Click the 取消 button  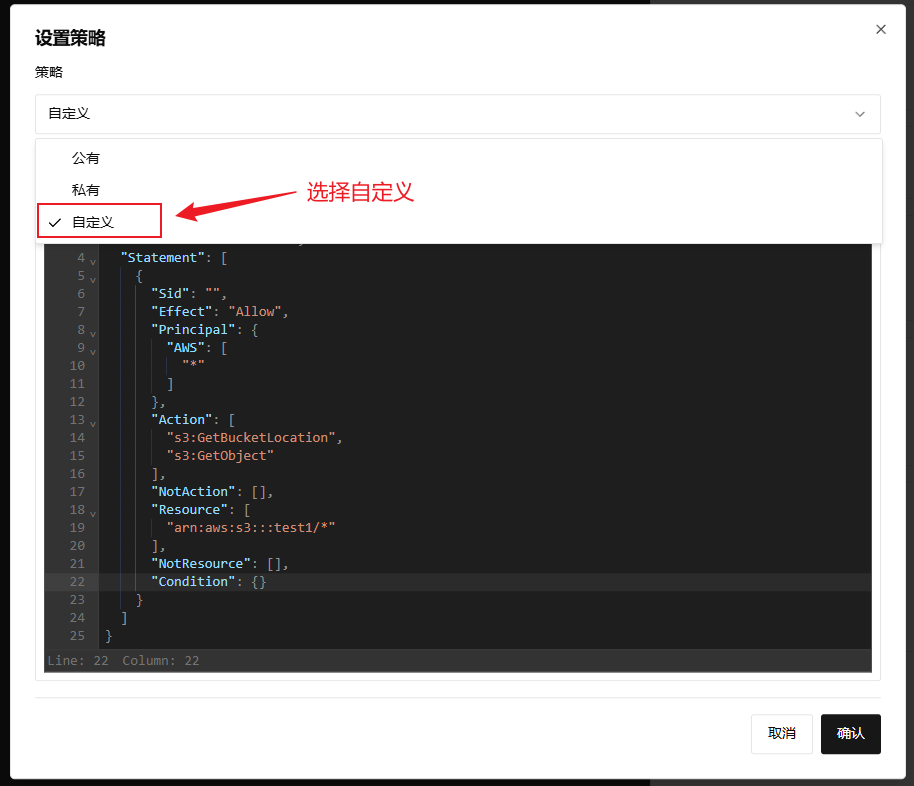click(782, 733)
